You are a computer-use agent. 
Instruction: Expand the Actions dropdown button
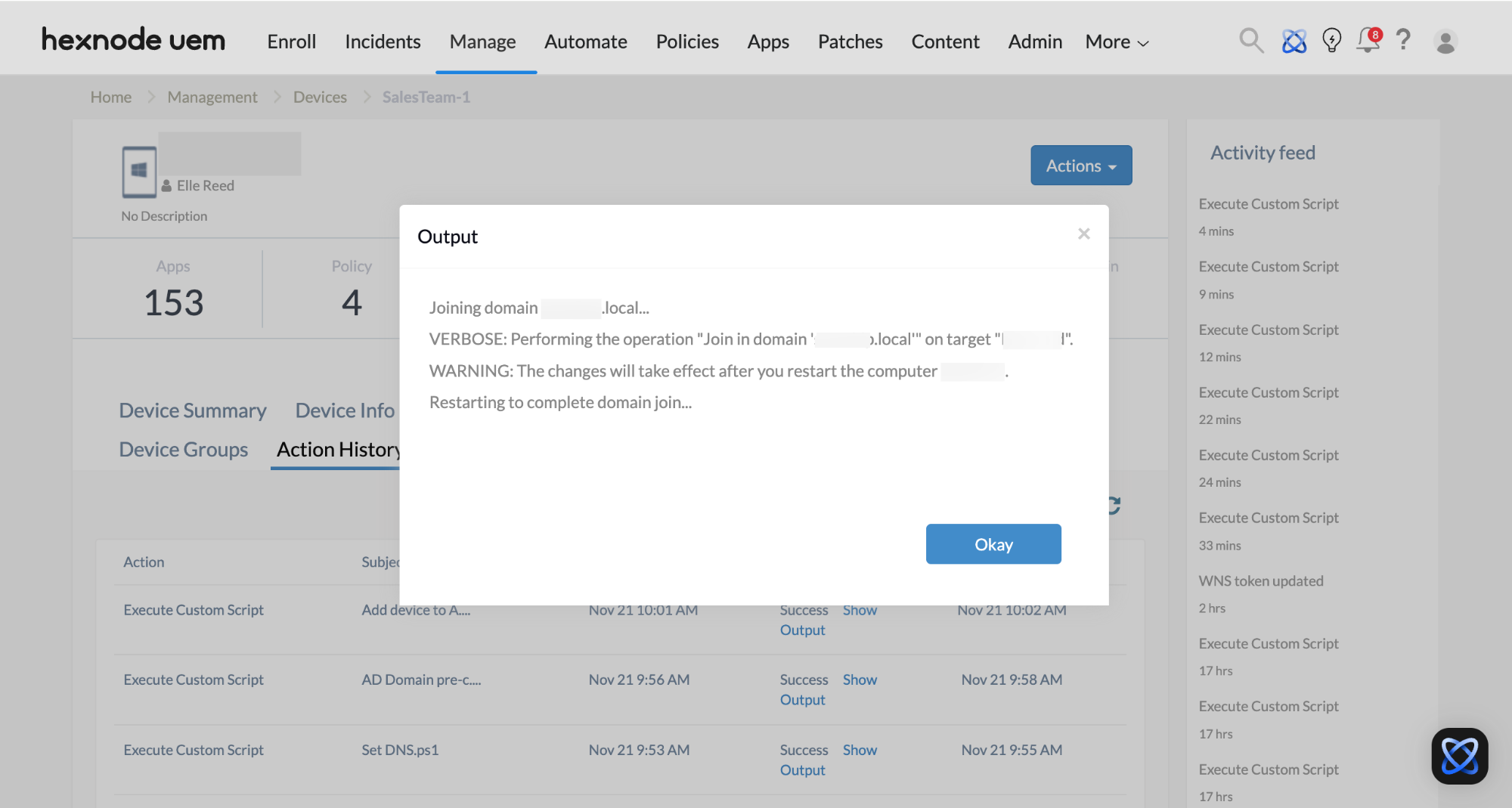pyautogui.click(x=1080, y=166)
